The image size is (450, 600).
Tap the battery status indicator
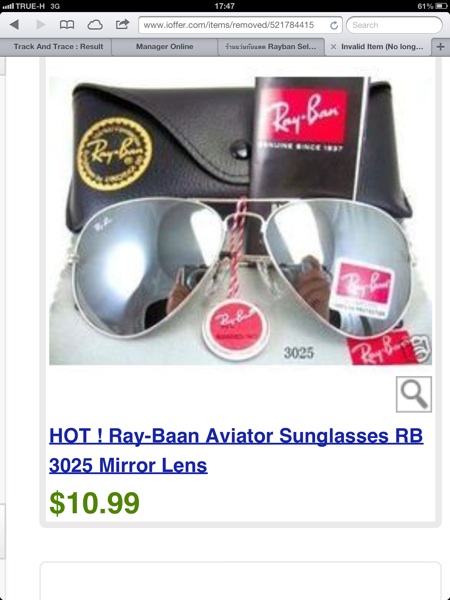432,6
